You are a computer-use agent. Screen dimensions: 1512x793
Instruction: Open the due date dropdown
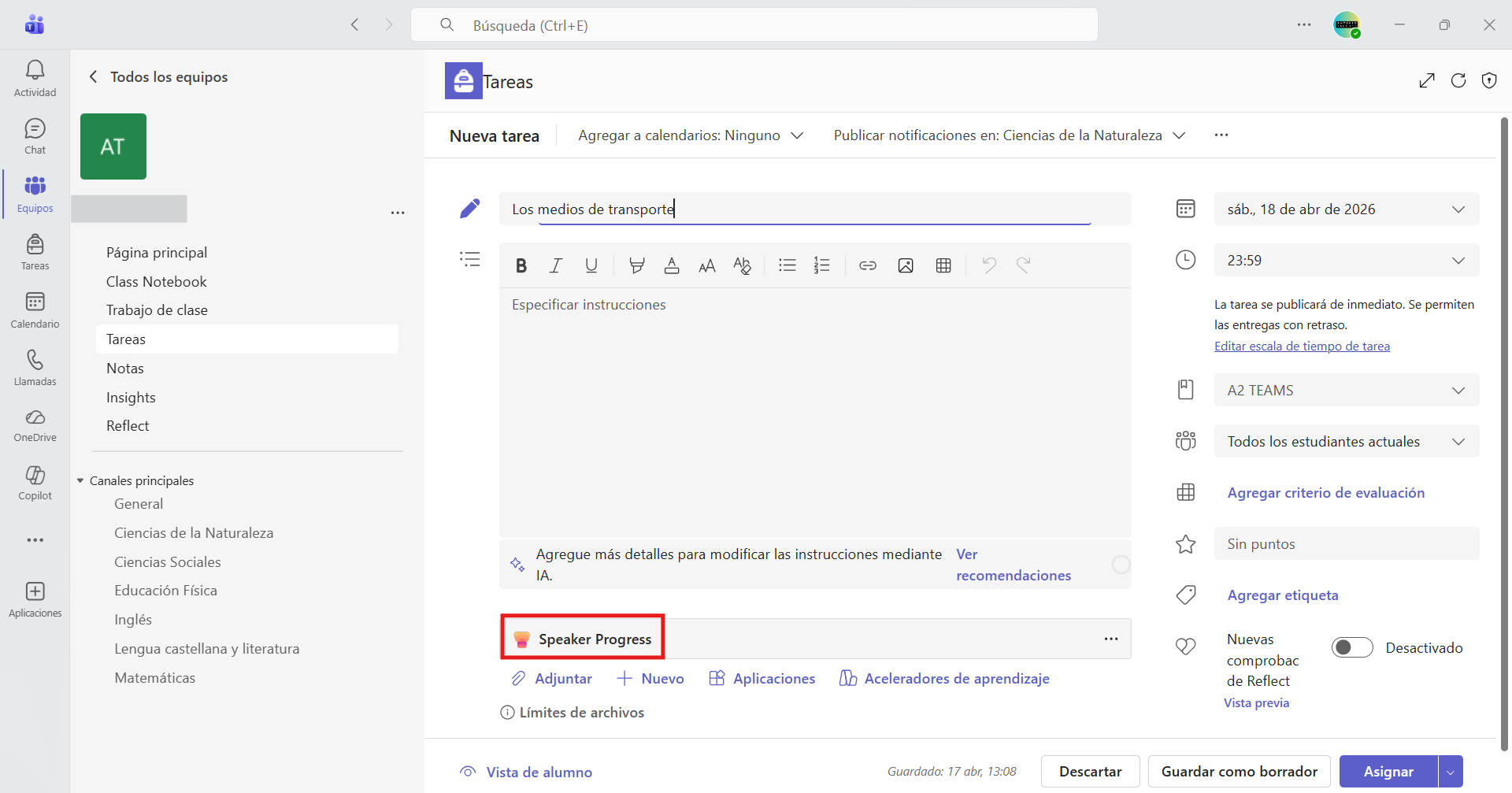pos(1347,209)
